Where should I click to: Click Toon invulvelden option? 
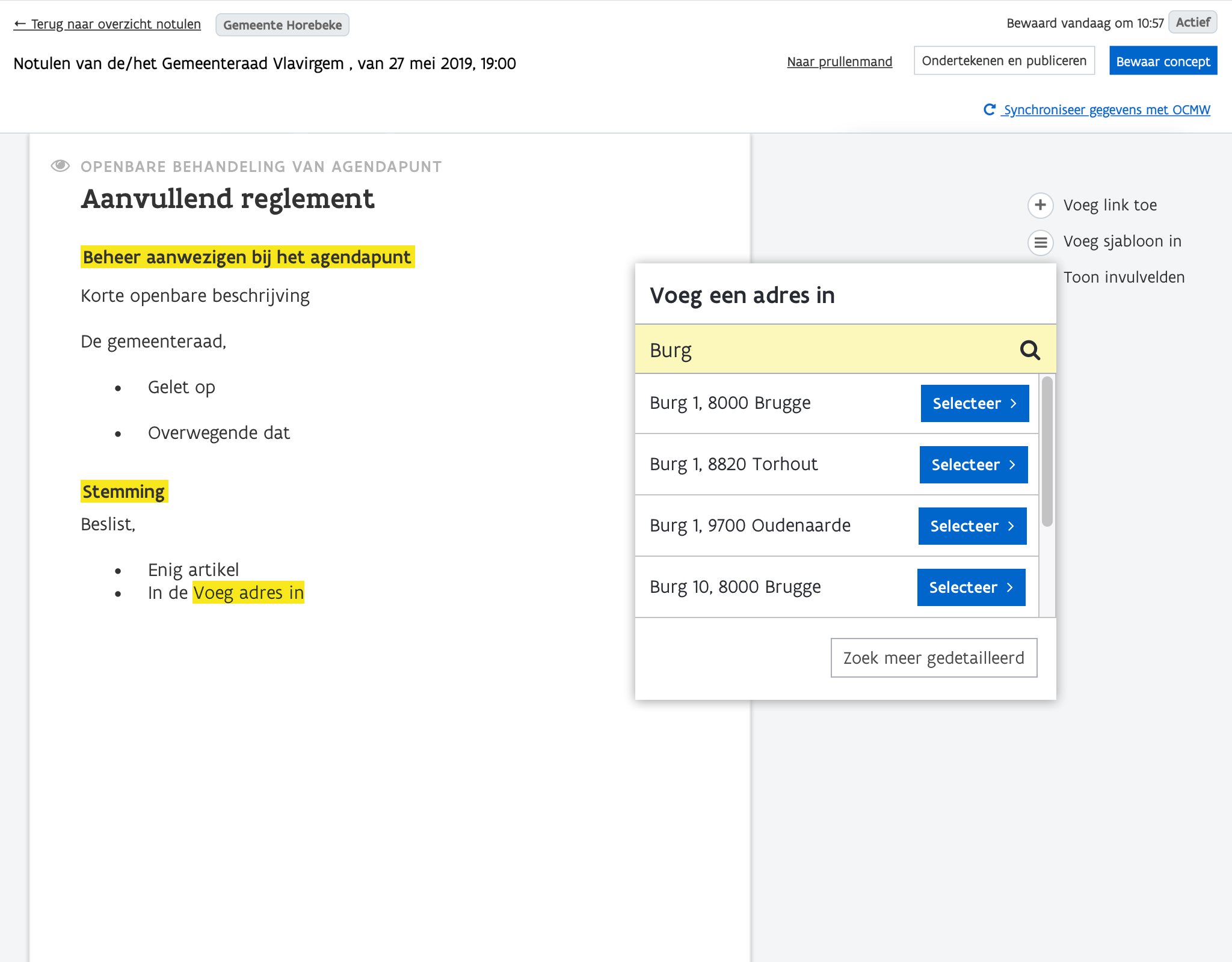[x=1123, y=277]
